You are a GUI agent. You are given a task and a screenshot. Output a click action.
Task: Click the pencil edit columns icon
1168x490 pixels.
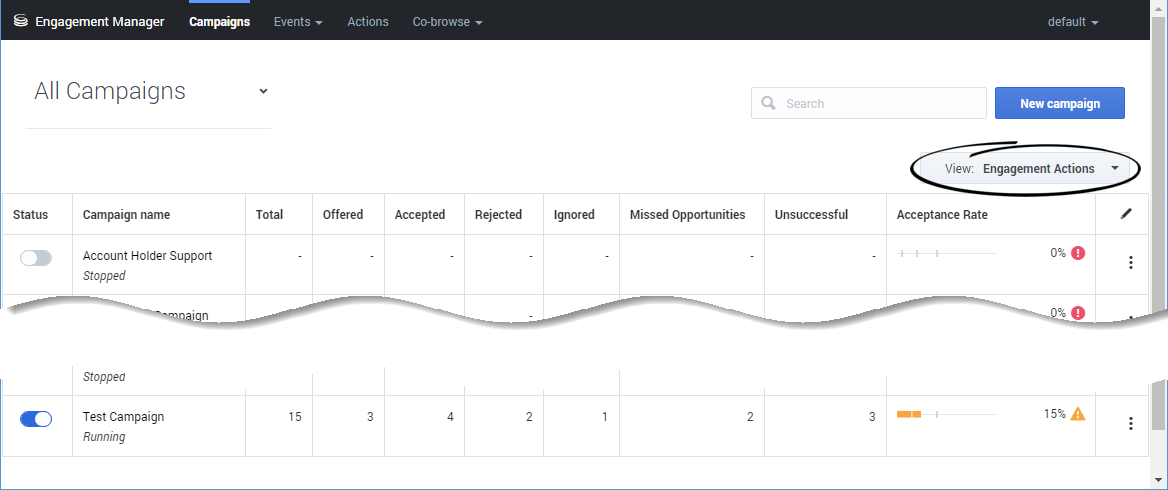1127,214
